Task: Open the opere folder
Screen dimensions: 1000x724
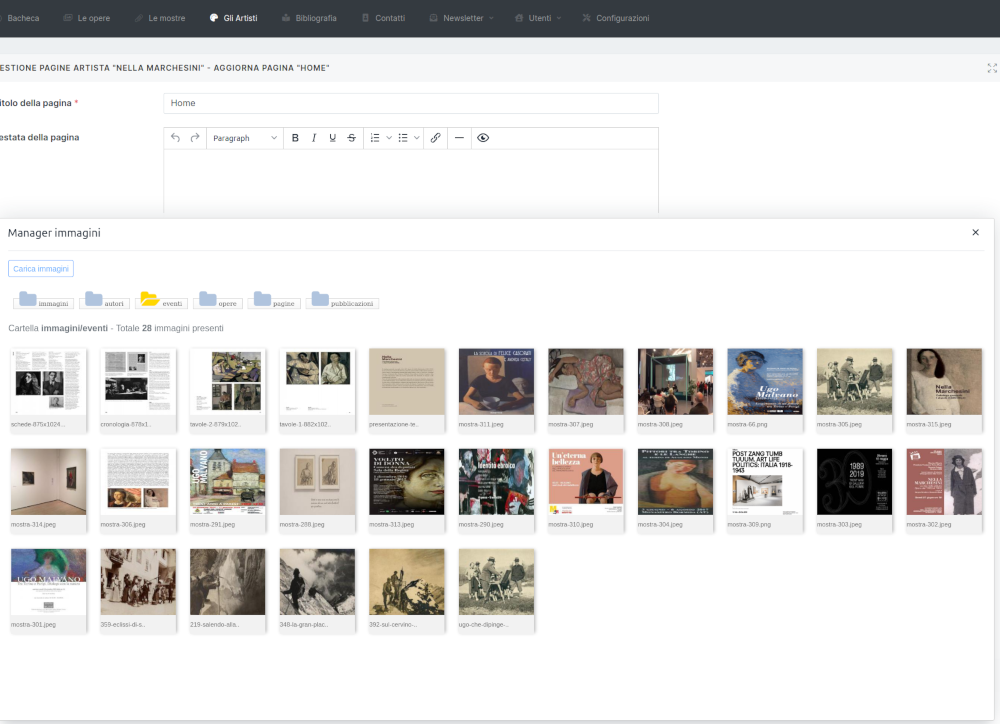Action: tap(217, 300)
